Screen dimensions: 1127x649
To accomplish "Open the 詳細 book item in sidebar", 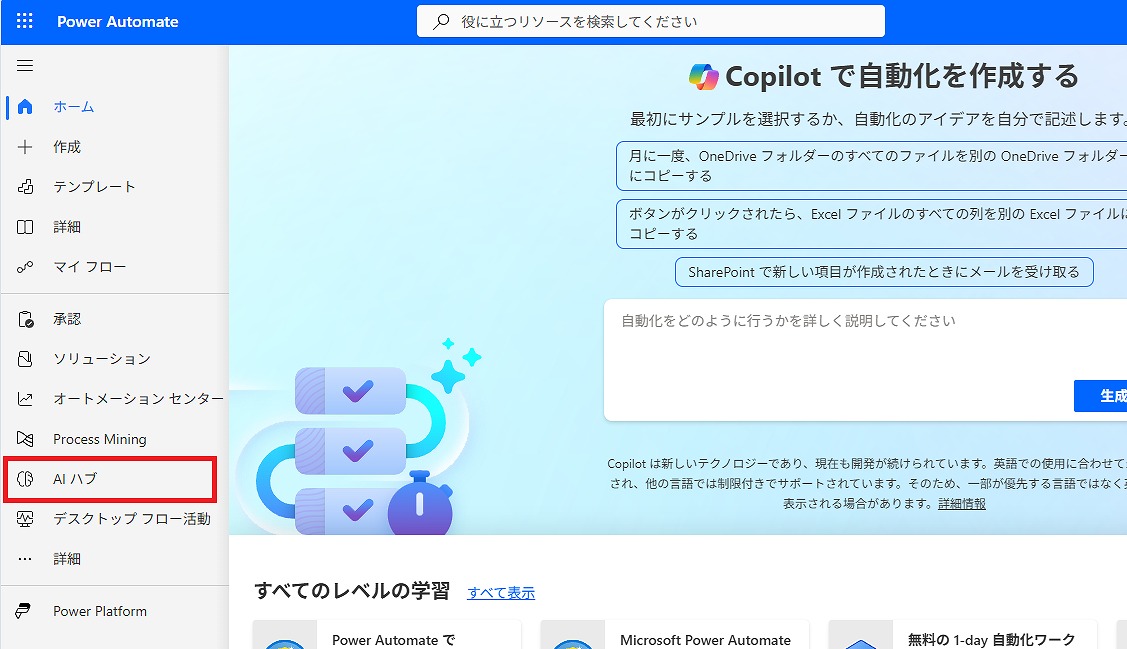I will [66, 227].
